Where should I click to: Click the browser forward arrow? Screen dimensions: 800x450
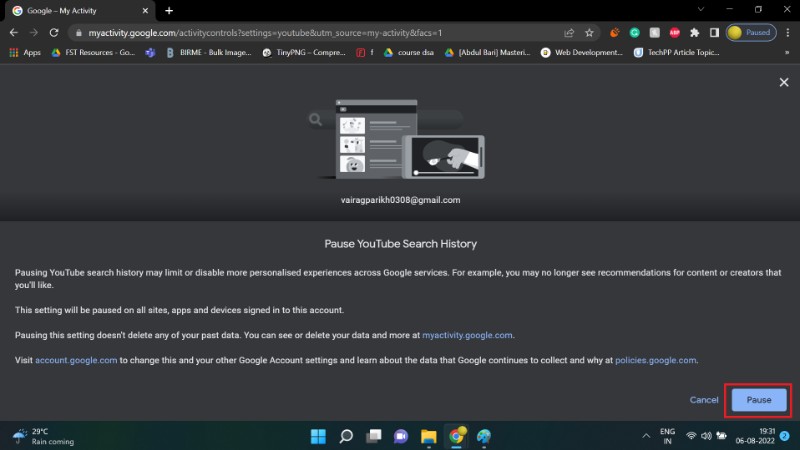tap(34, 33)
